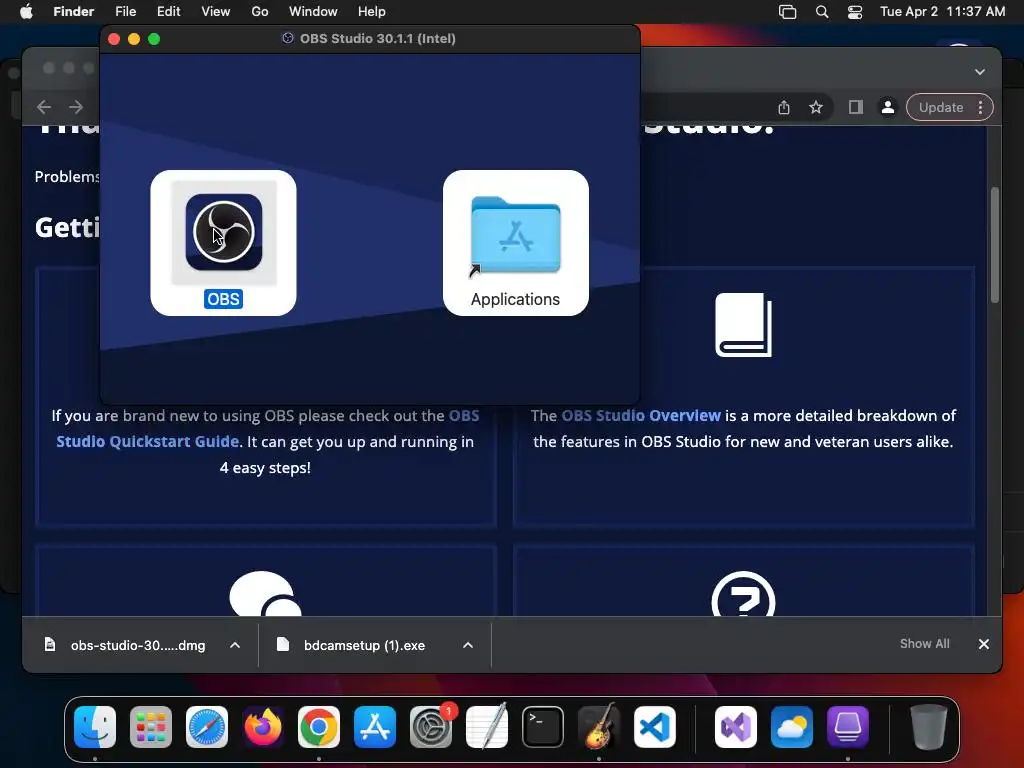Screen dimensions: 1024x768
Task: Open the Window menu
Action: pyautogui.click(x=313, y=12)
